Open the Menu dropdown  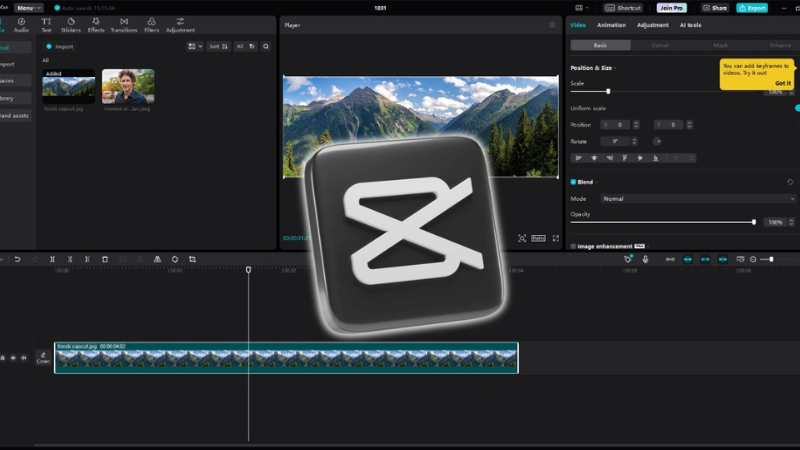(x=29, y=8)
